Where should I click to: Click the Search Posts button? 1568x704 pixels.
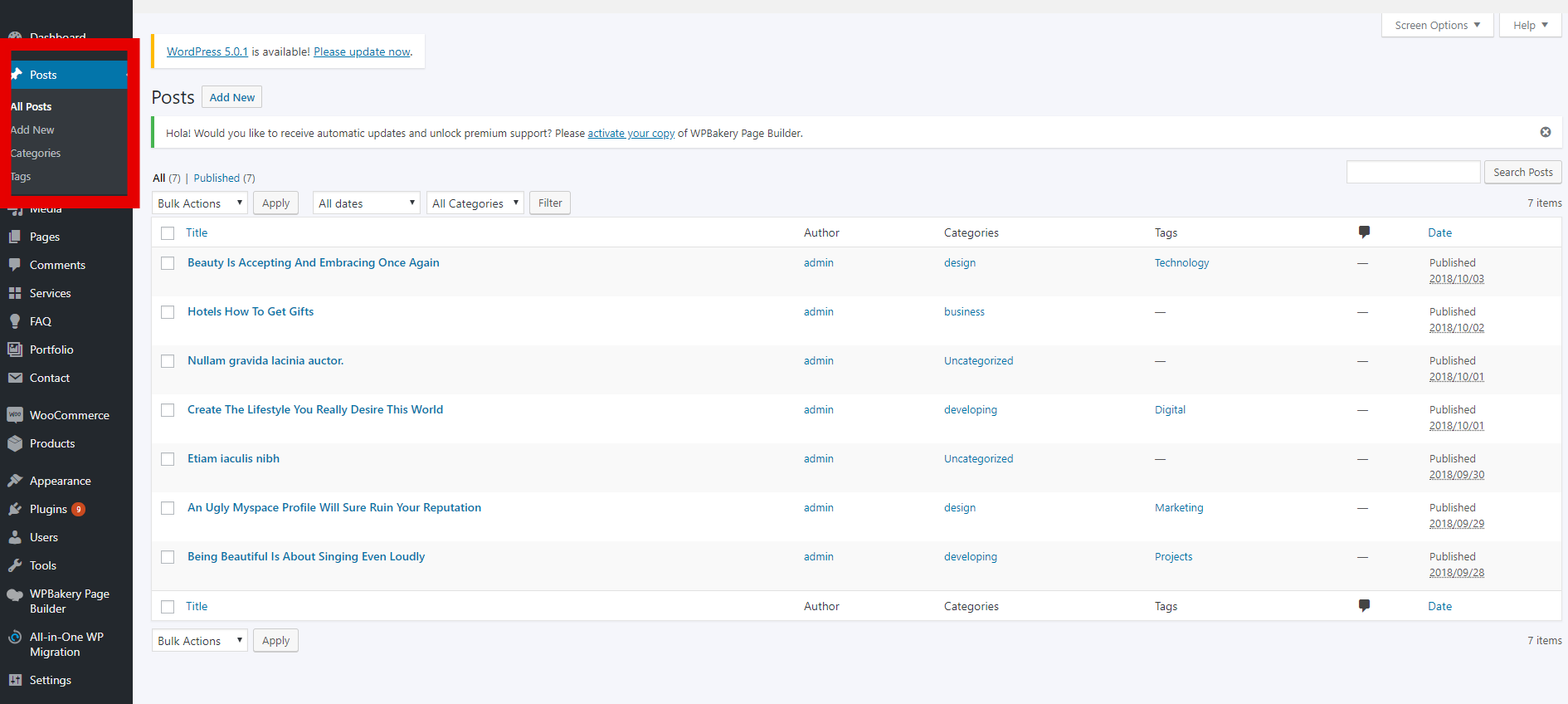[1523, 172]
